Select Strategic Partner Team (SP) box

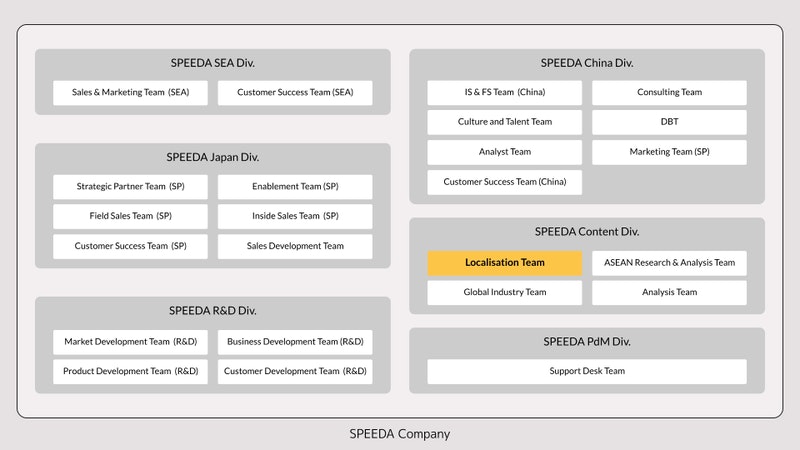tap(131, 187)
